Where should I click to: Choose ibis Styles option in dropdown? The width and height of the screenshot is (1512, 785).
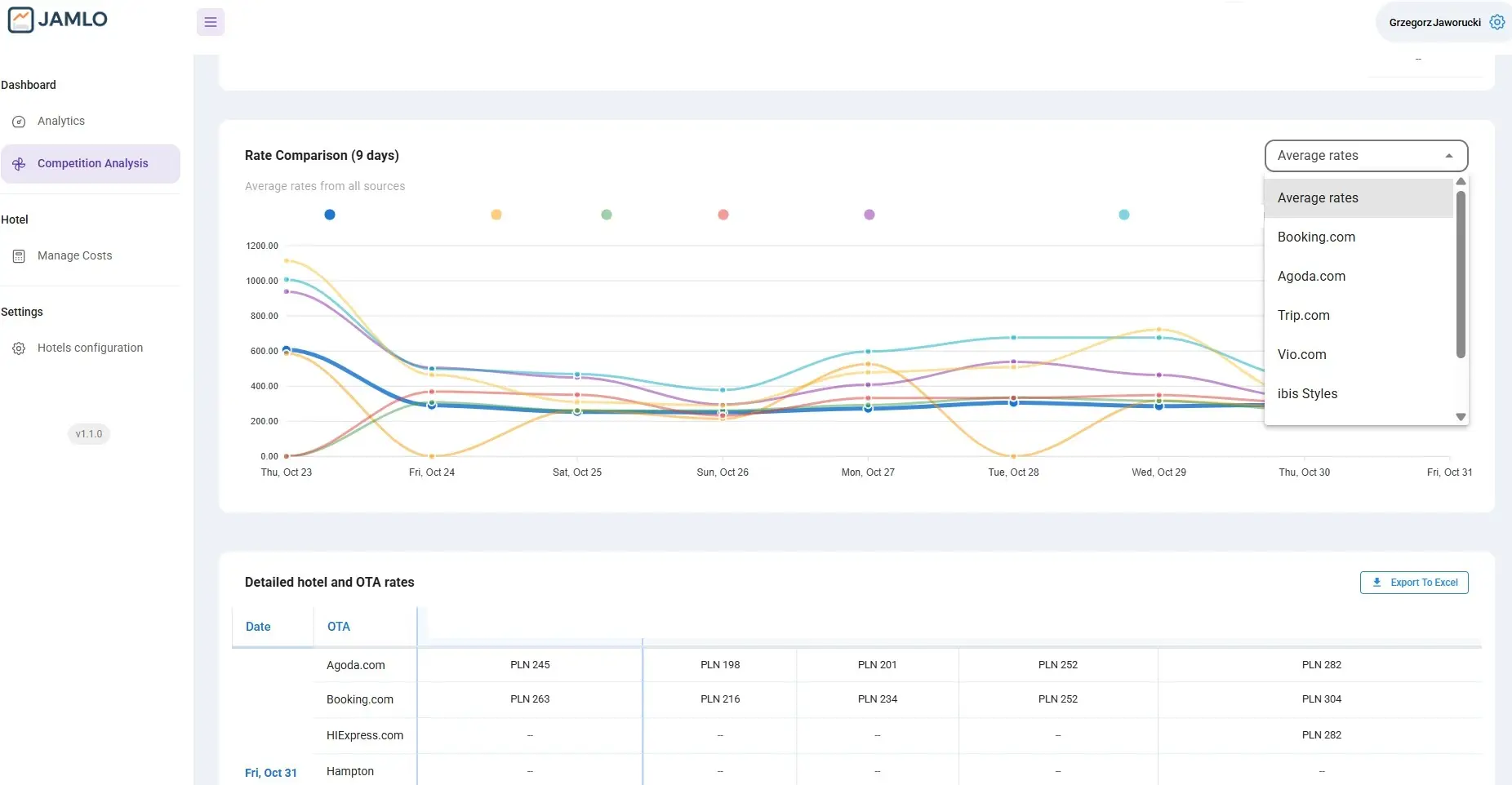click(1307, 394)
